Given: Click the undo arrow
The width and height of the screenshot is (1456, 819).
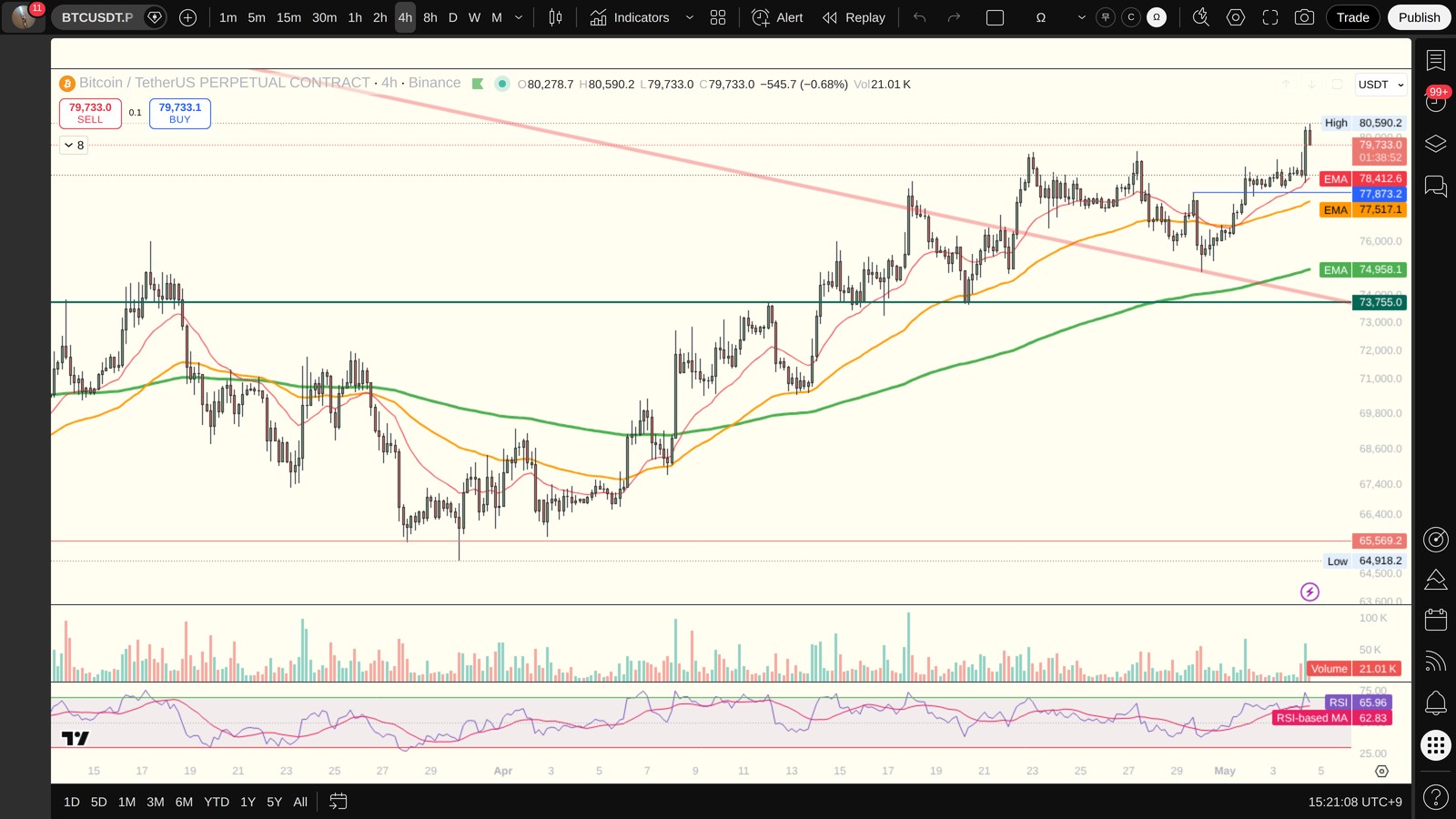Looking at the screenshot, I should [920, 17].
